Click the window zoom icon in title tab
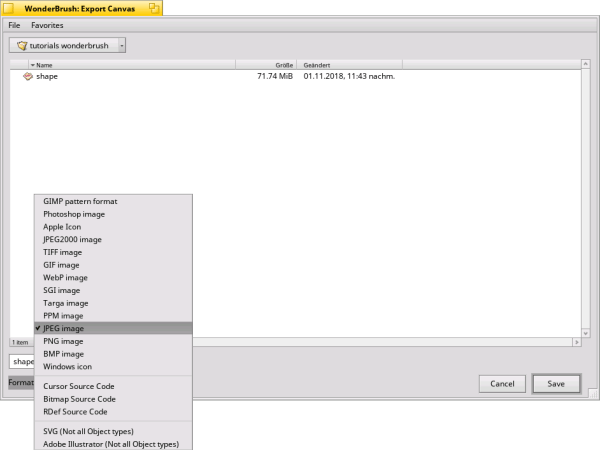600x450 pixels. coord(155,8)
